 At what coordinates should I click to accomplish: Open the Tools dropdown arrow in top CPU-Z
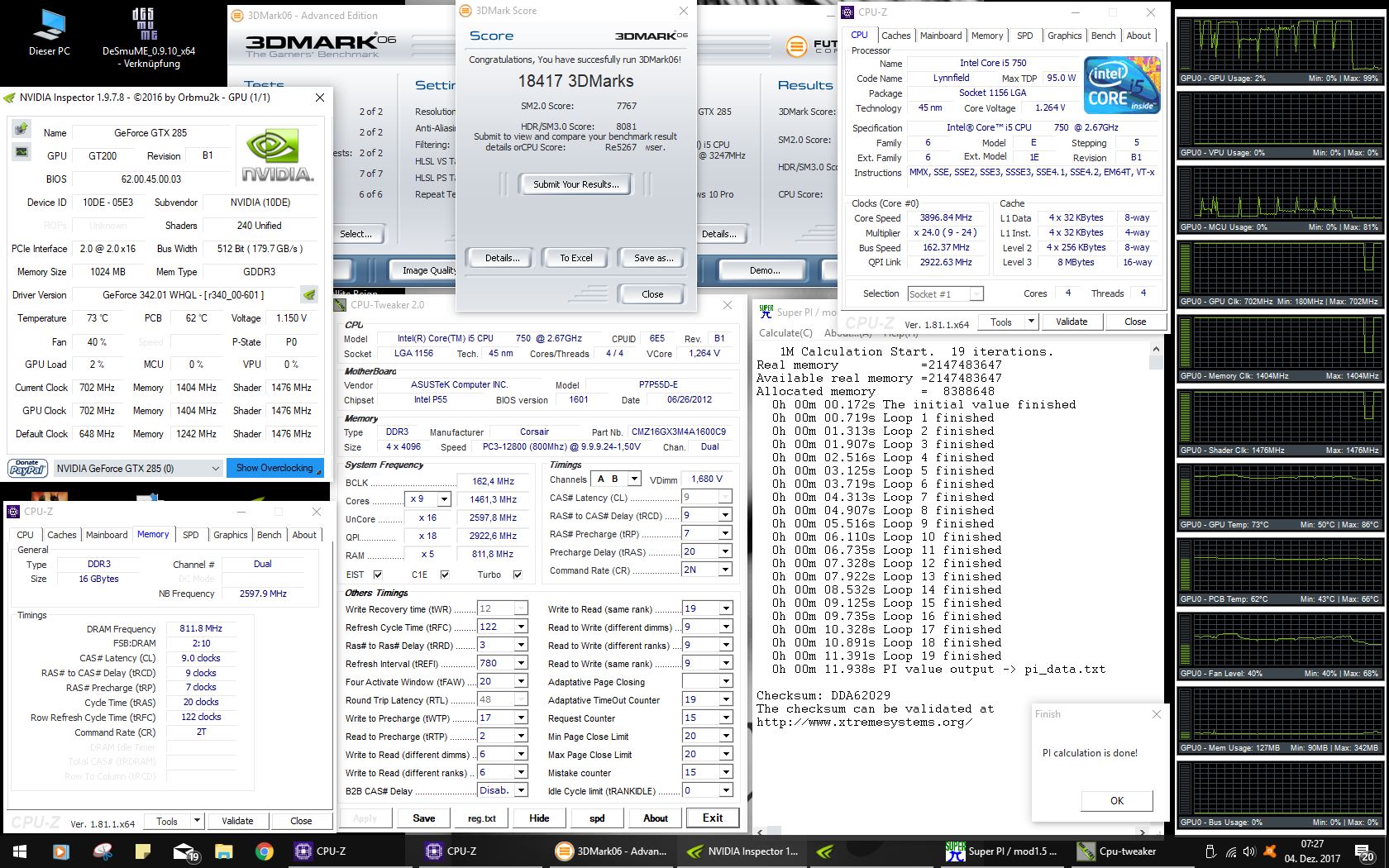1030,322
